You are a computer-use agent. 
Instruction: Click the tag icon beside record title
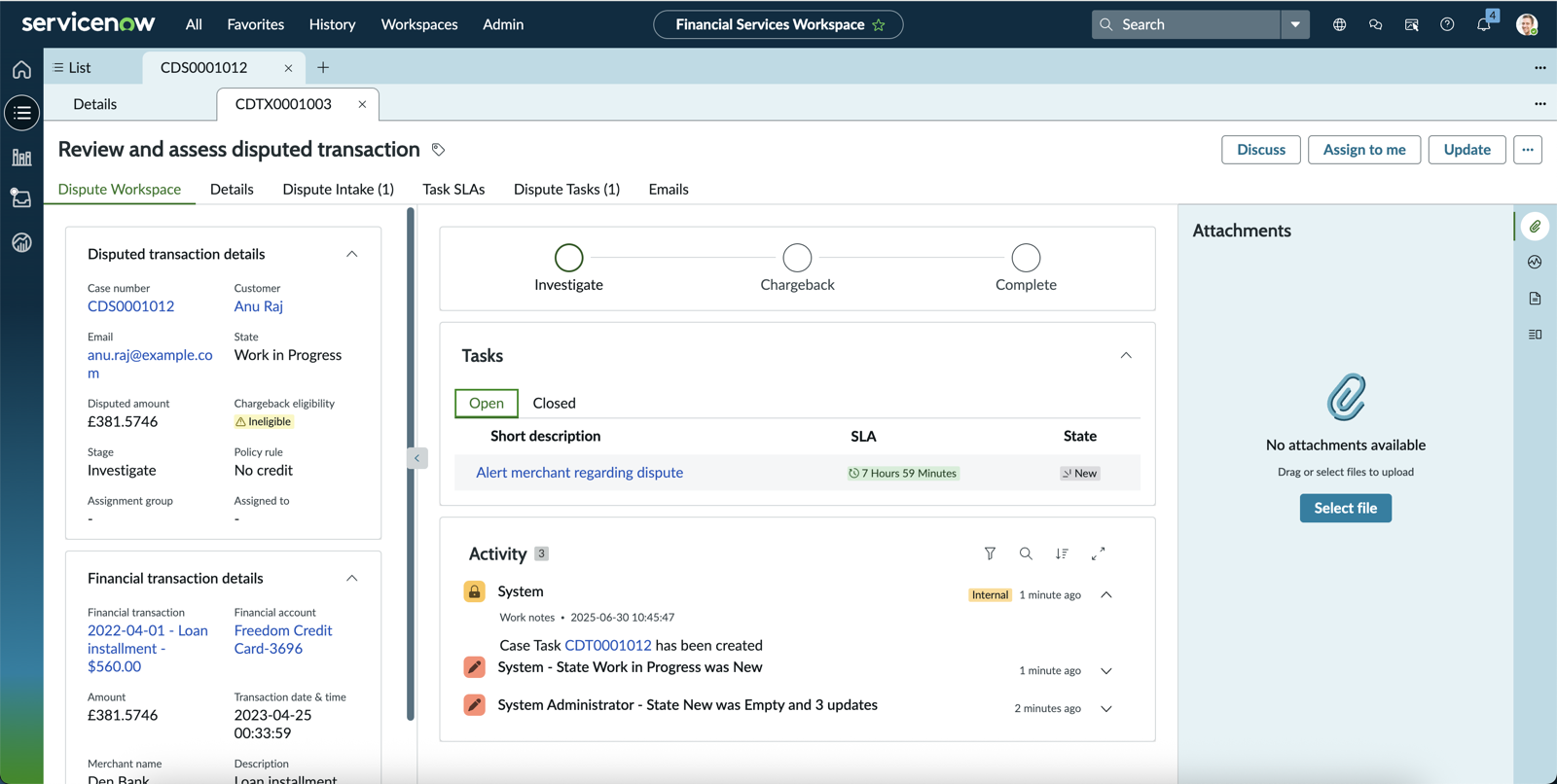(439, 150)
